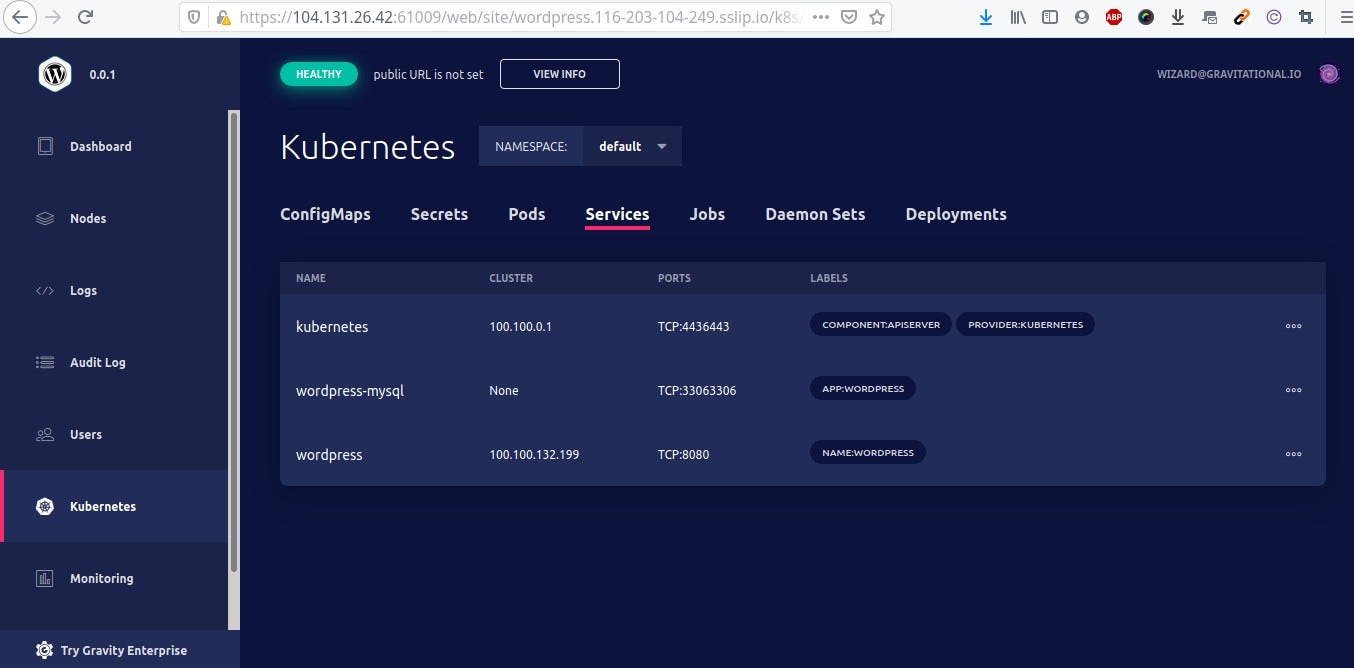Switch to the Daemon Sets tab
The height and width of the screenshot is (668, 1354).
coord(815,214)
